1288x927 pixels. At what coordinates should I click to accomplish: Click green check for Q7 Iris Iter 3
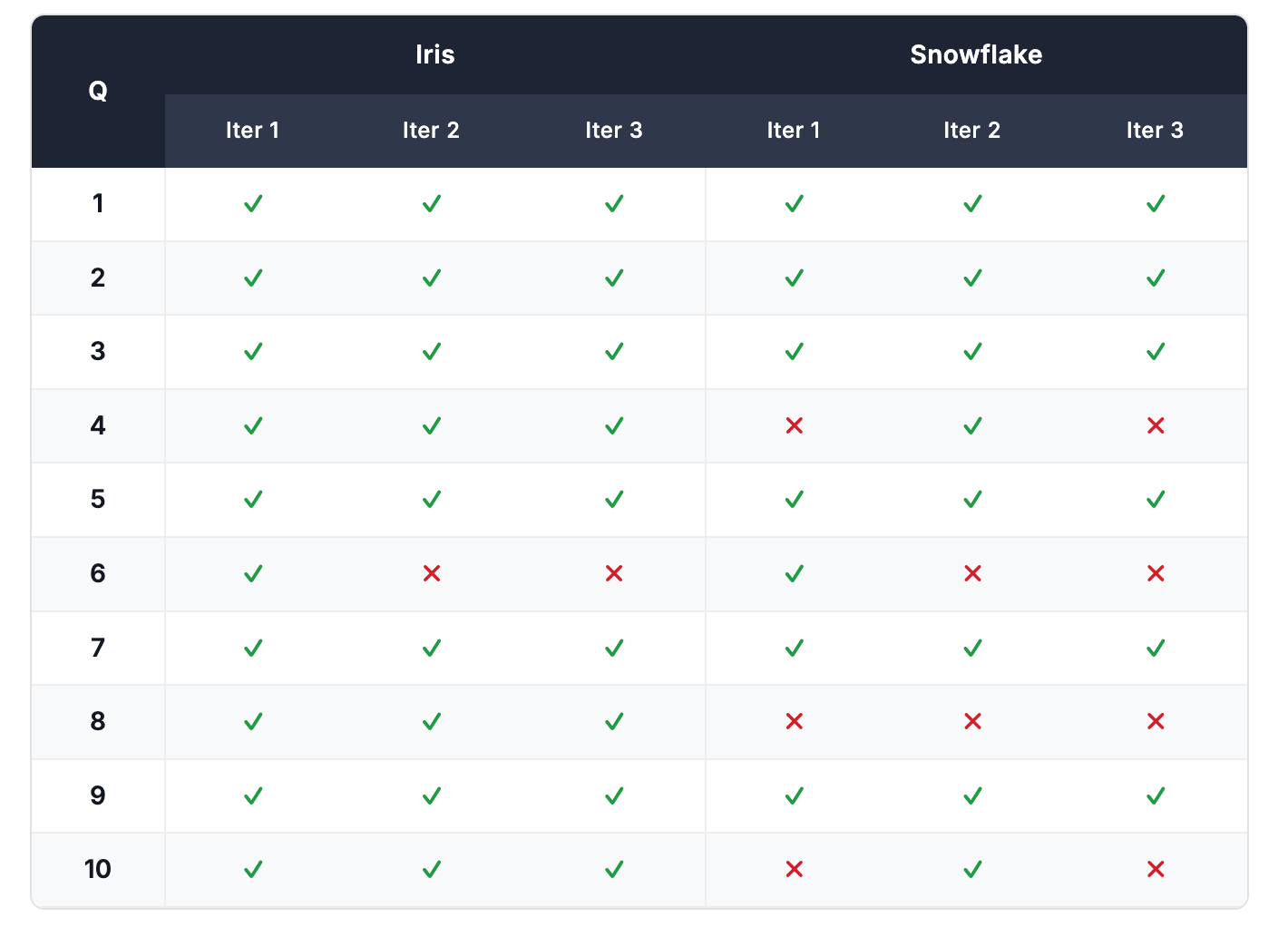[x=614, y=648]
